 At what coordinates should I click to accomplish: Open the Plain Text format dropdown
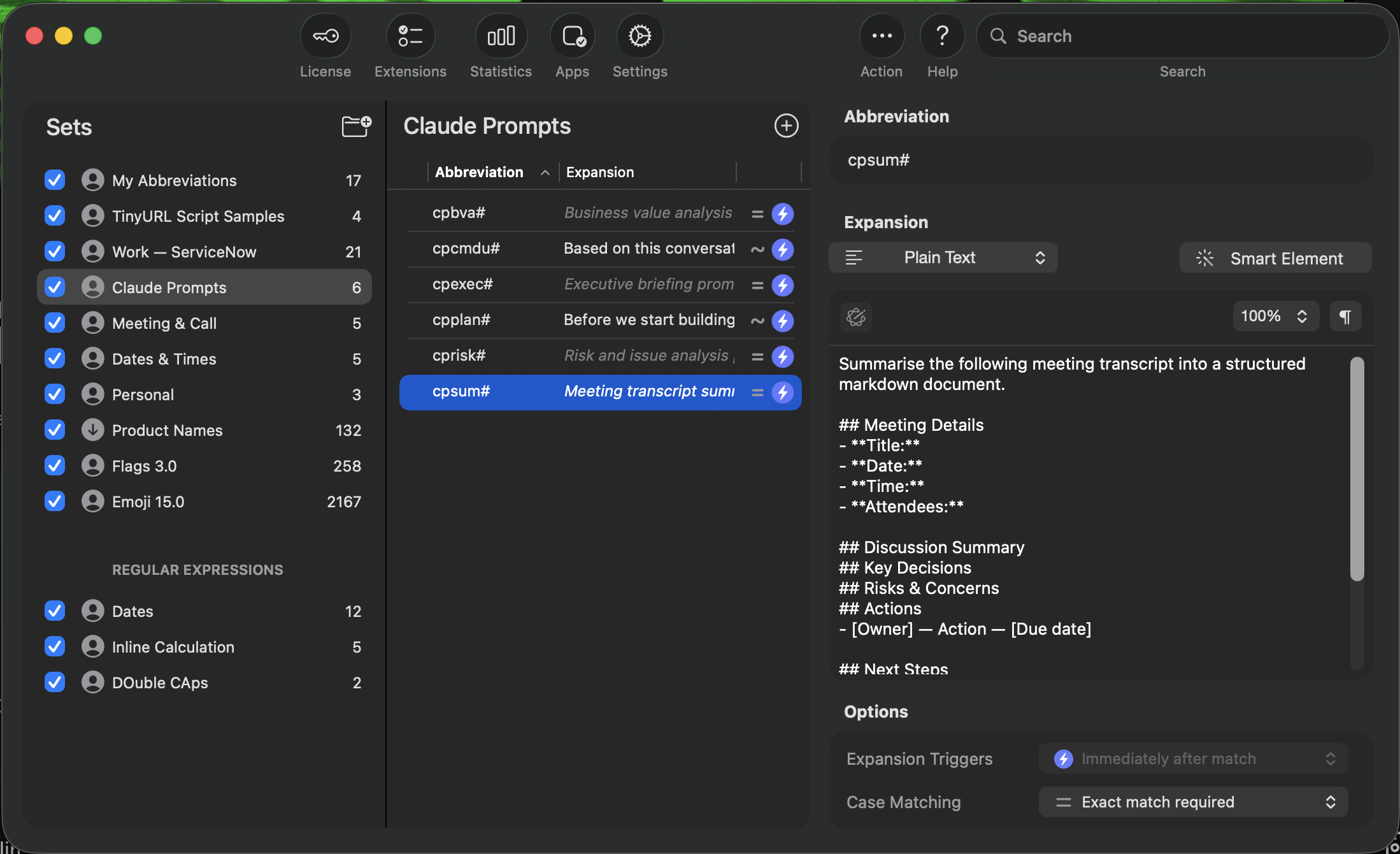pyautogui.click(x=943, y=257)
